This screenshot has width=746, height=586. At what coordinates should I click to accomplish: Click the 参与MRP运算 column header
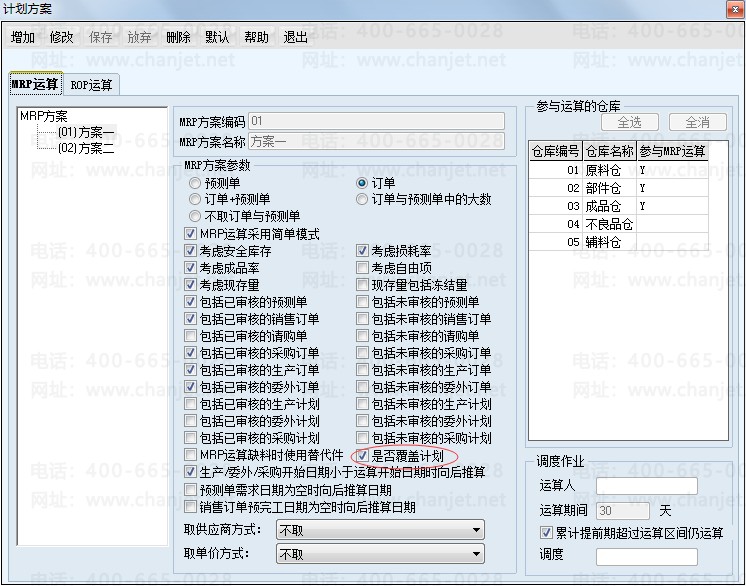click(672, 152)
